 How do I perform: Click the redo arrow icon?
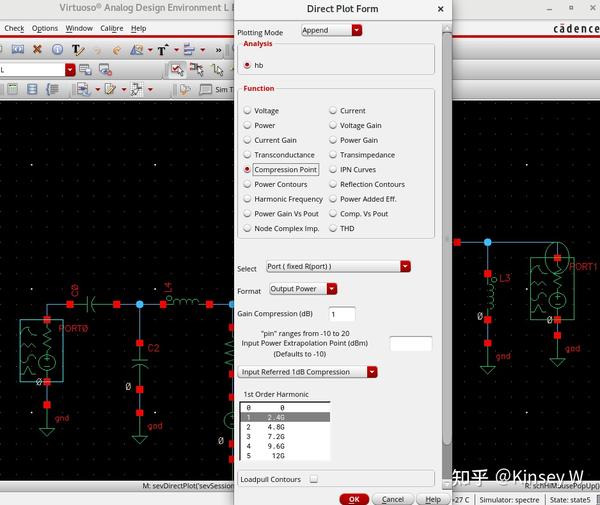click(117, 50)
